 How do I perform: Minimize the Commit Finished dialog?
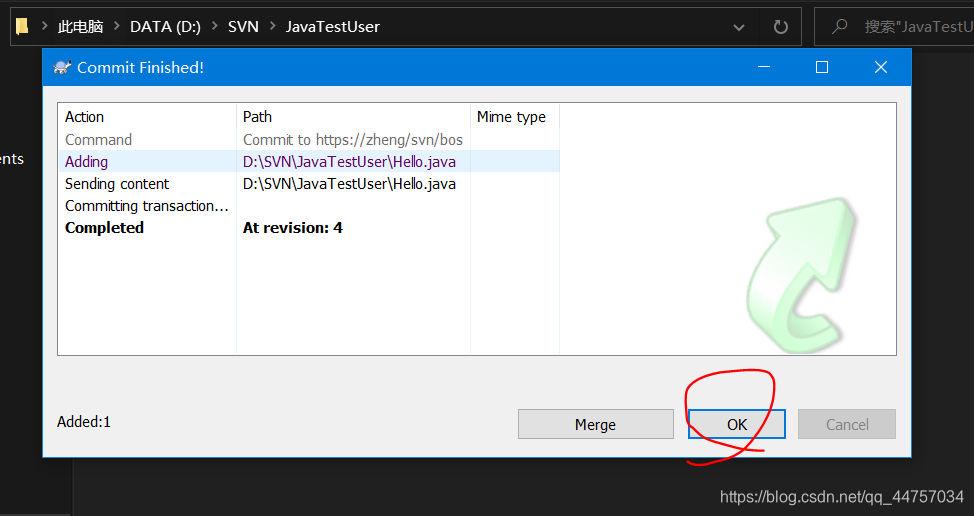pos(764,67)
